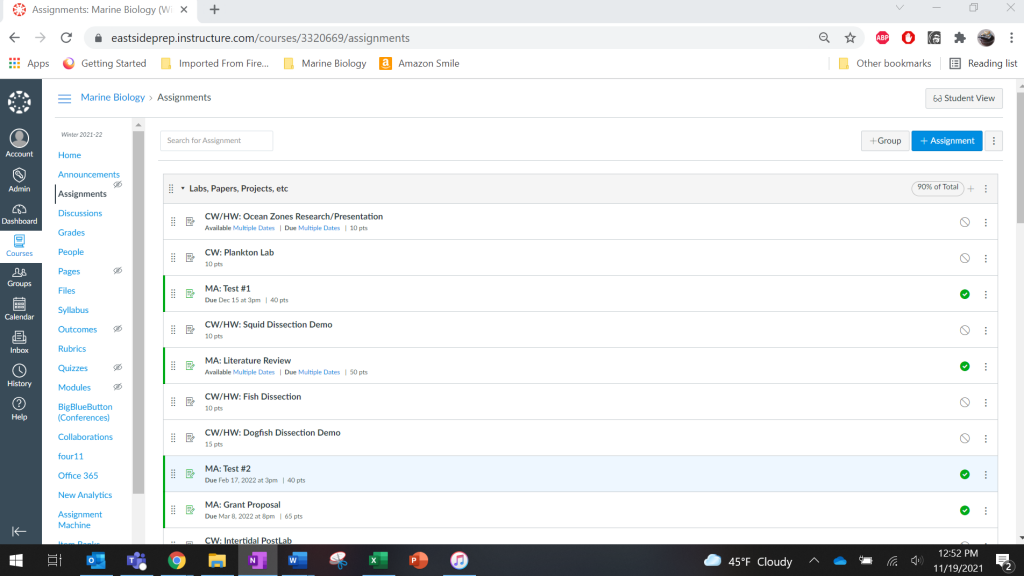Screen dimensions: 1024x576
Task: Unpublish MA: Grant Proposal
Action: pyautogui.click(x=965, y=510)
